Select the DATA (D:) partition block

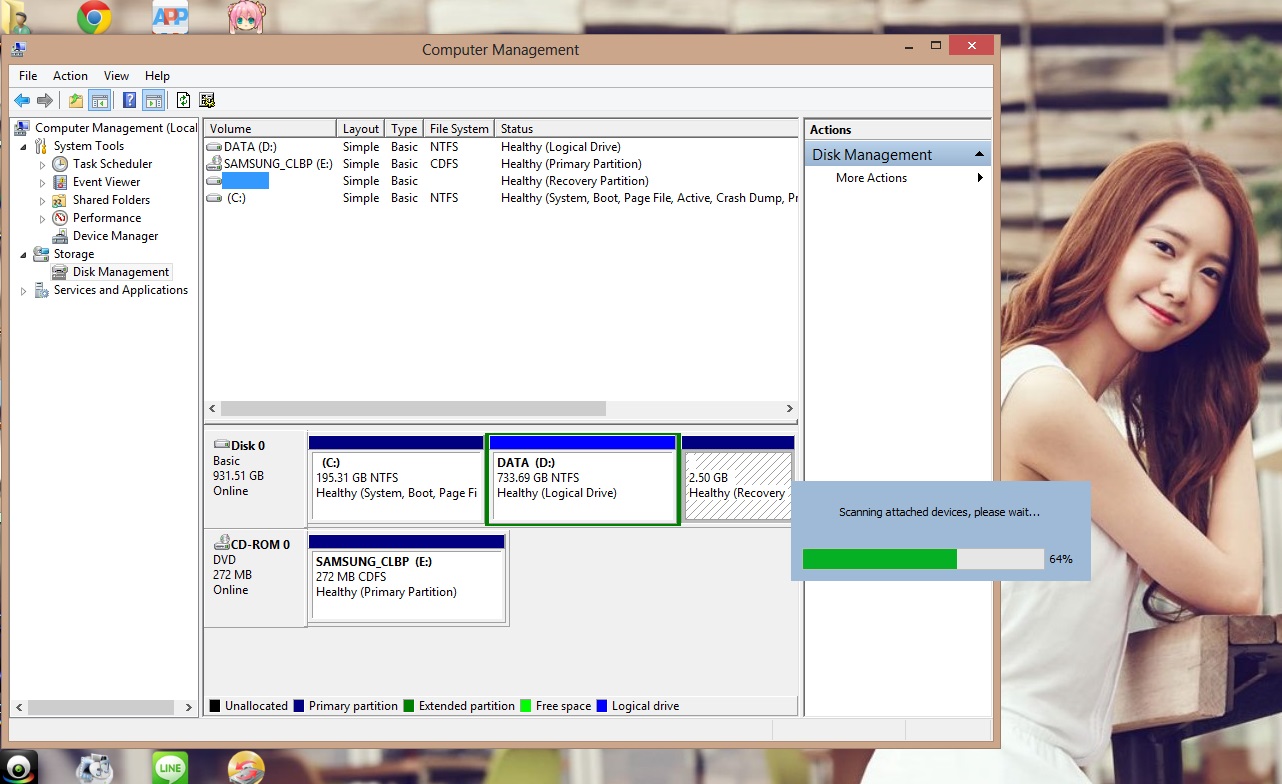click(x=583, y=478)
